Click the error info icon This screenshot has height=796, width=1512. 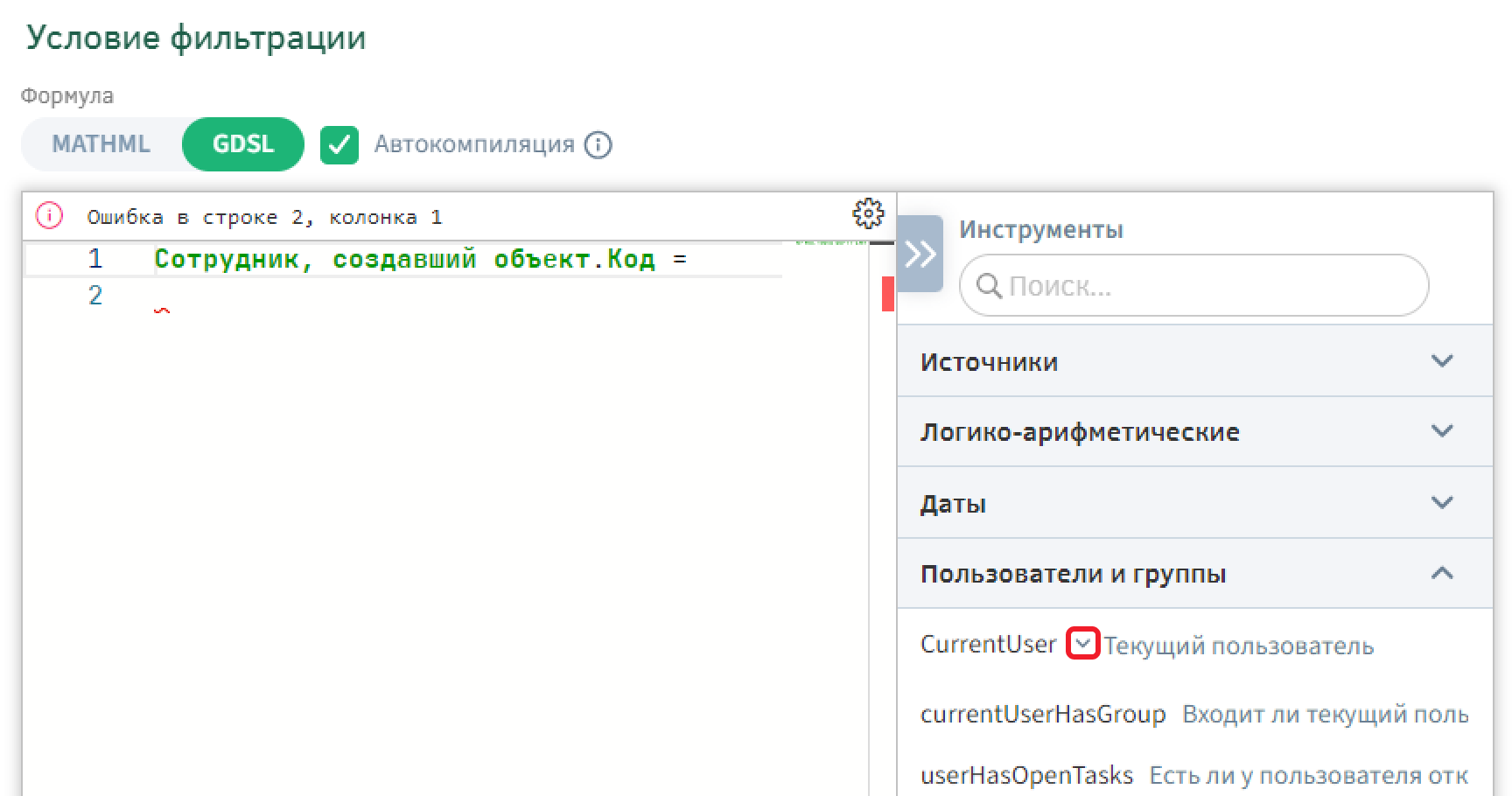(49, 215)
